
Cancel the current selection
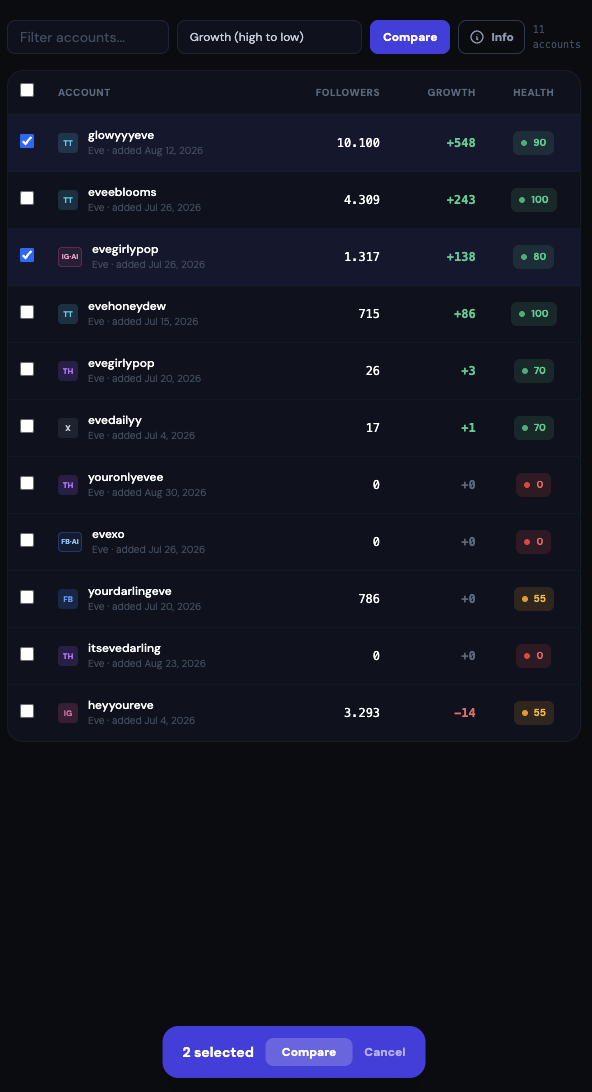pyautogui.click(x=384, y=1052)
